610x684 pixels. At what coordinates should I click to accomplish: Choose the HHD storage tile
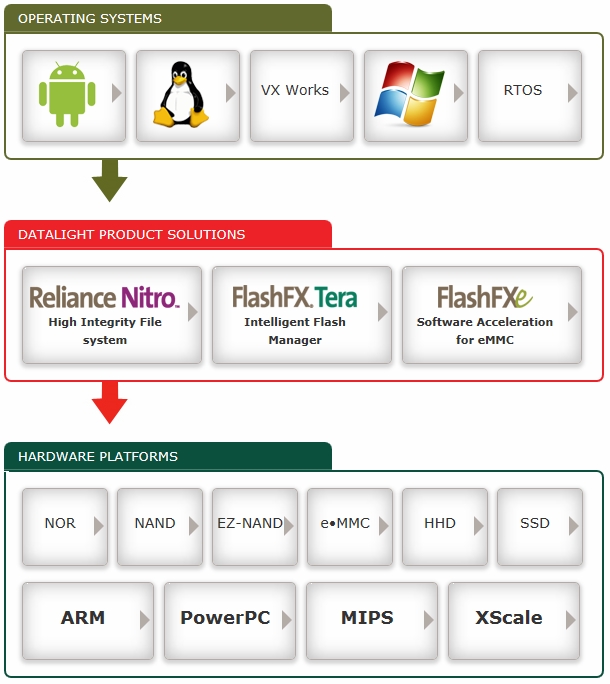[x=445, y=527]
